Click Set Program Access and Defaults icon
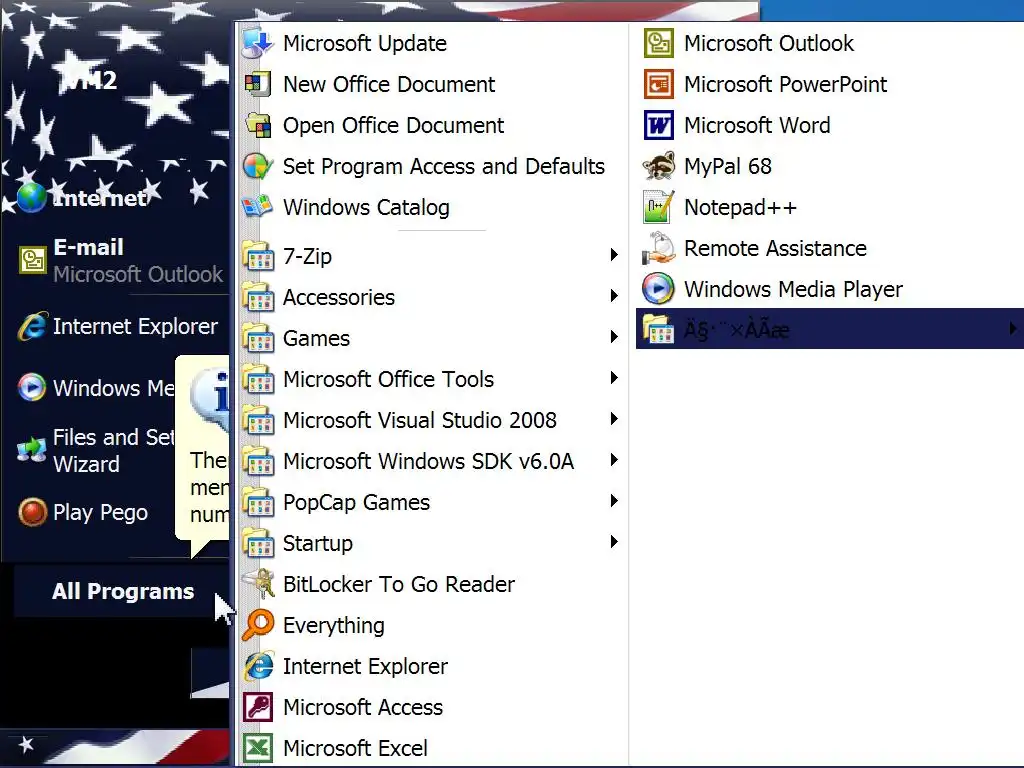The height and width of the screenshot is (768, 1024). click(x=258, y=167)
